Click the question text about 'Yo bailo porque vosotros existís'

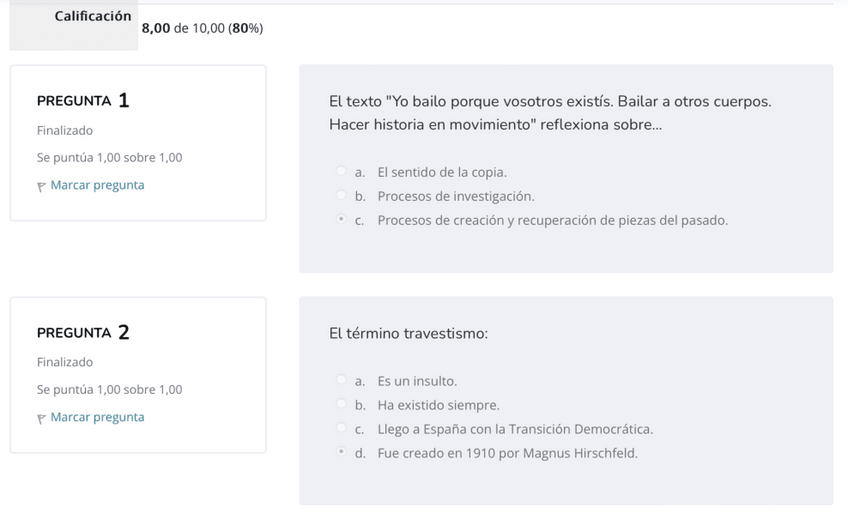[549, 113]
